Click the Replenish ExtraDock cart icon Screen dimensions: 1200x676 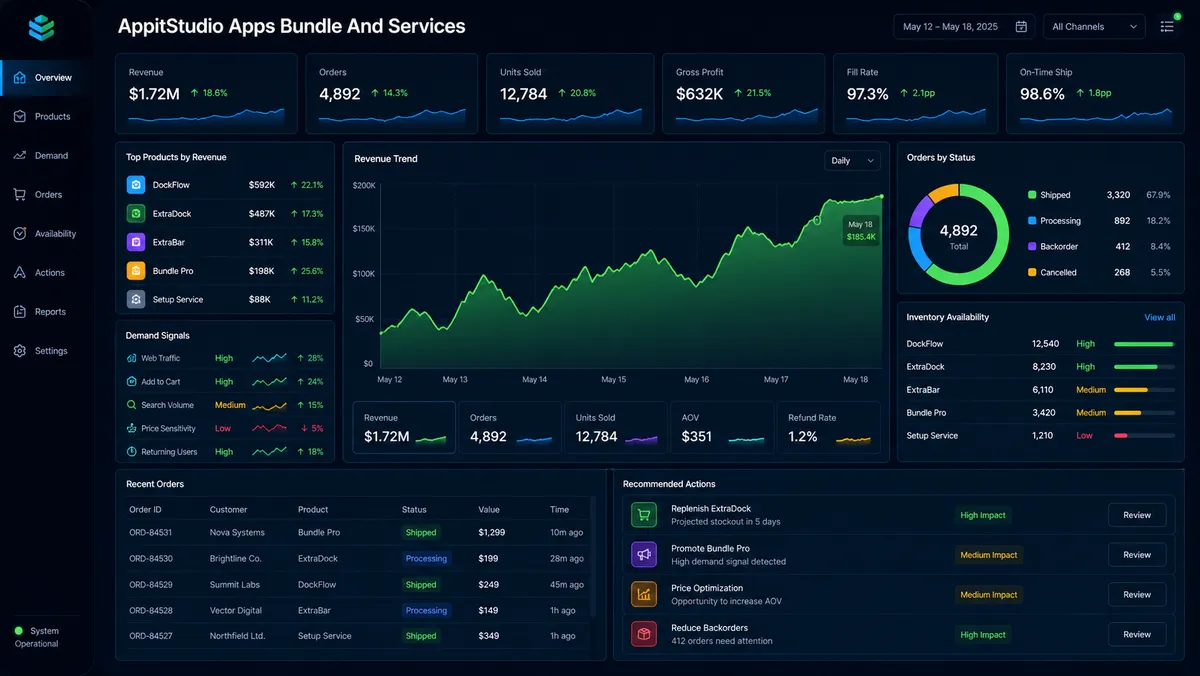[643, 515]
